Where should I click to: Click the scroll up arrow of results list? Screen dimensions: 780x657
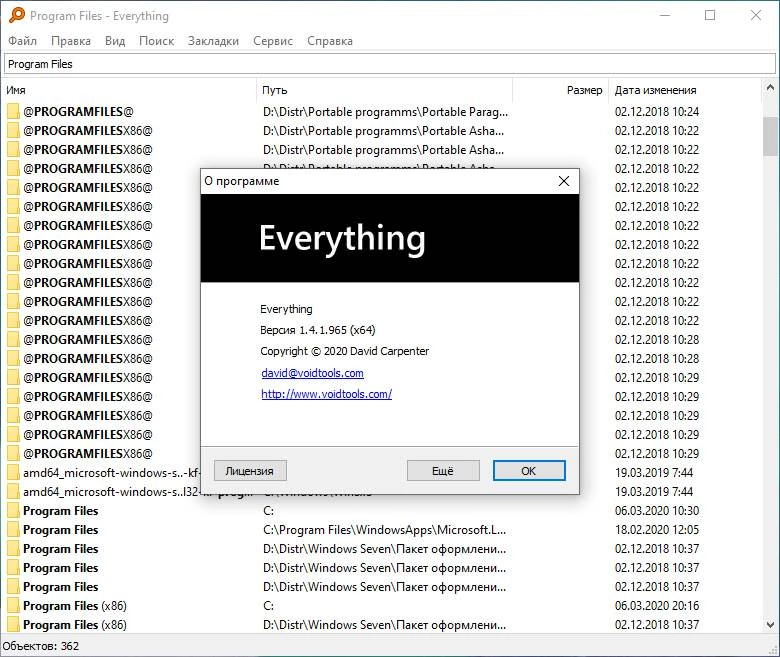point(770,88)
